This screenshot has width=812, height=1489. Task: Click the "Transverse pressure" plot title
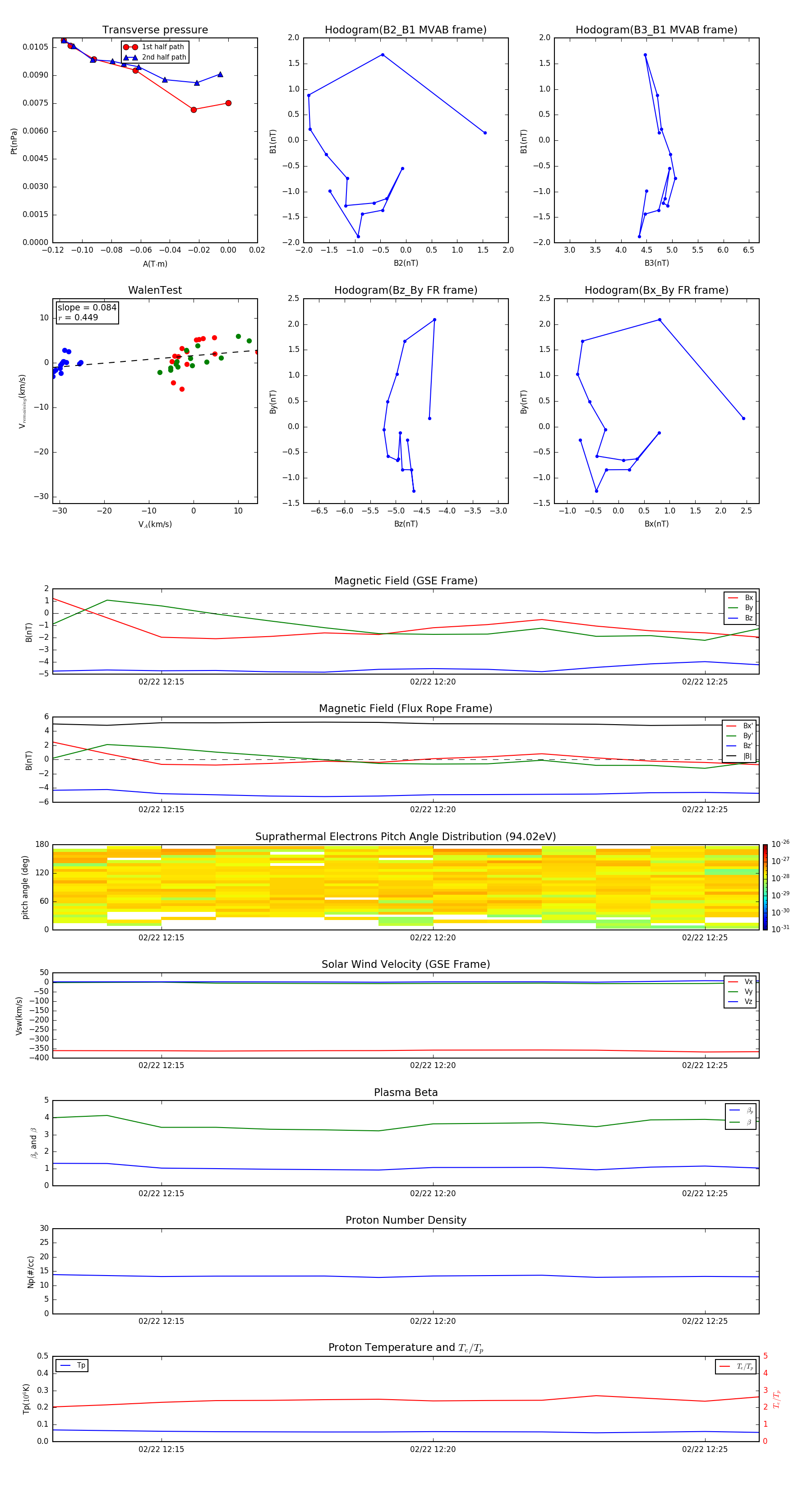[155, 29]
